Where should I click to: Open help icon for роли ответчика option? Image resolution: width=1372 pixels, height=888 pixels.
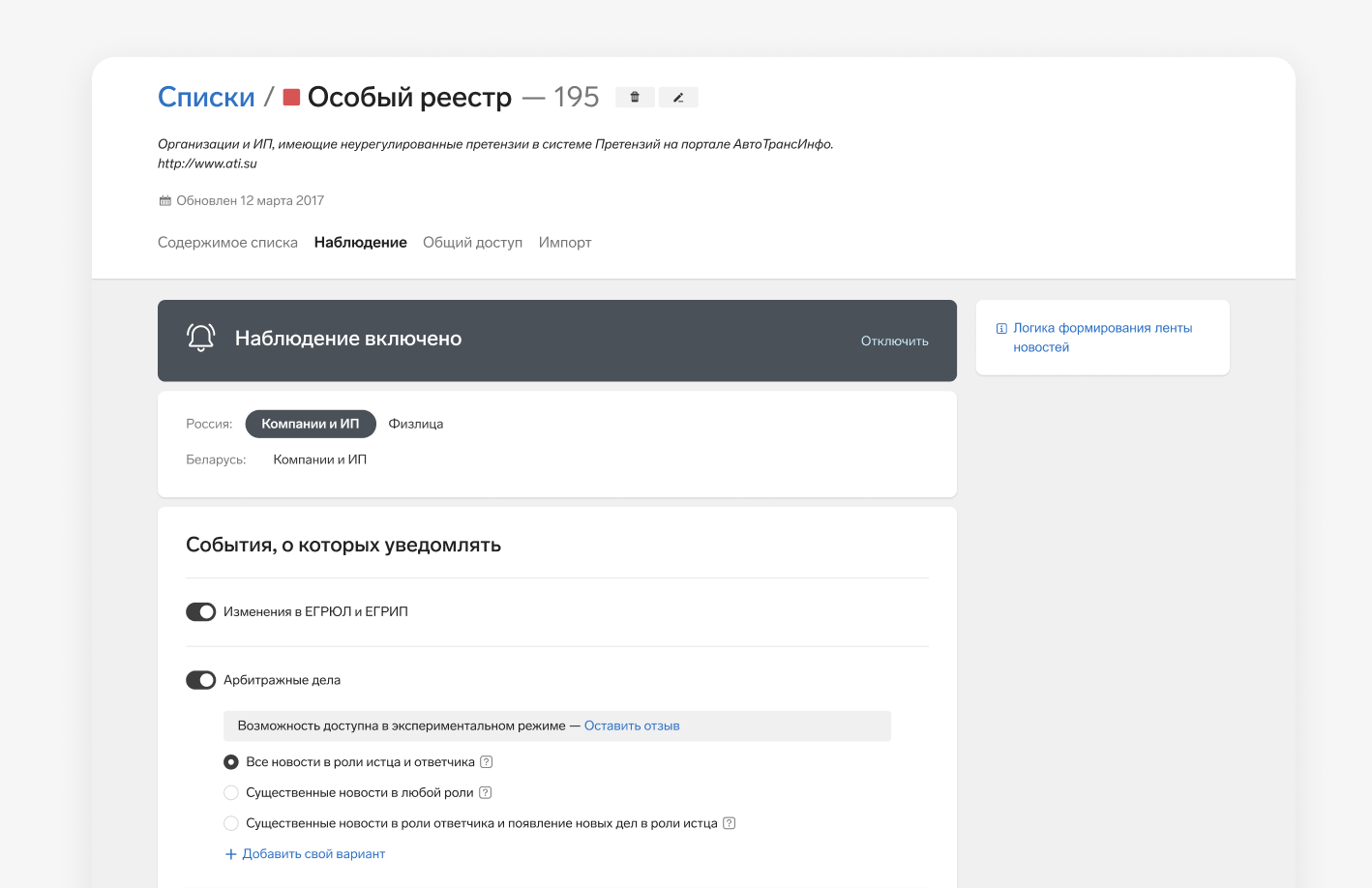coord(730,823)
